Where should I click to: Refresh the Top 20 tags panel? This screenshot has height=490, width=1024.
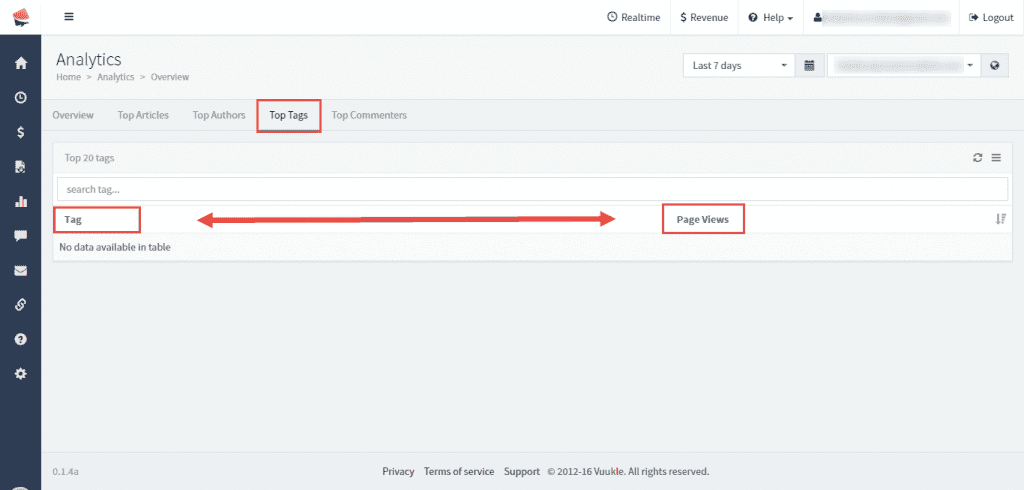pyautogui.click(x=977, y=158)
